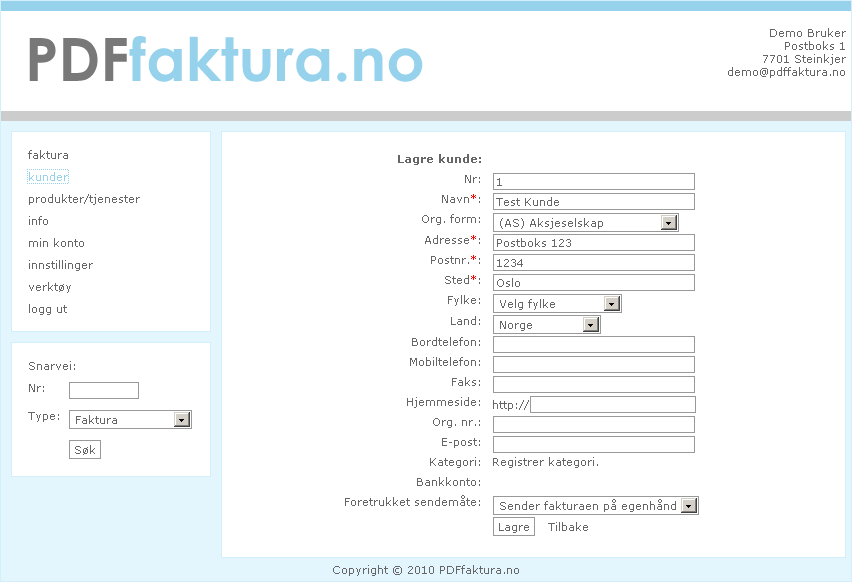This screenshot has height=582, width=852.
Task: Click the demo@pdffaktura.no email text
Action: point(786,72)
